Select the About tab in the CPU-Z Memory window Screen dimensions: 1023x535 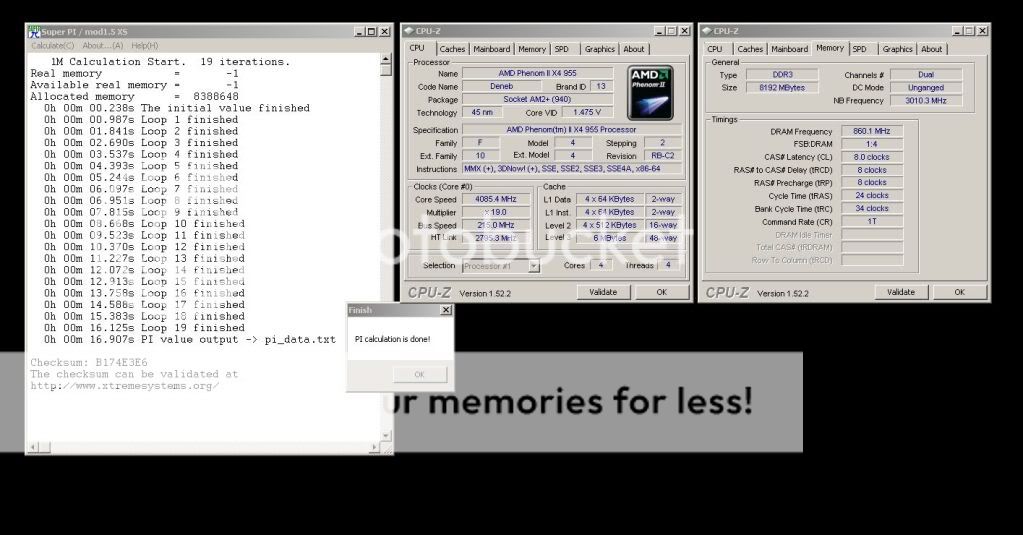pos(932,49)
